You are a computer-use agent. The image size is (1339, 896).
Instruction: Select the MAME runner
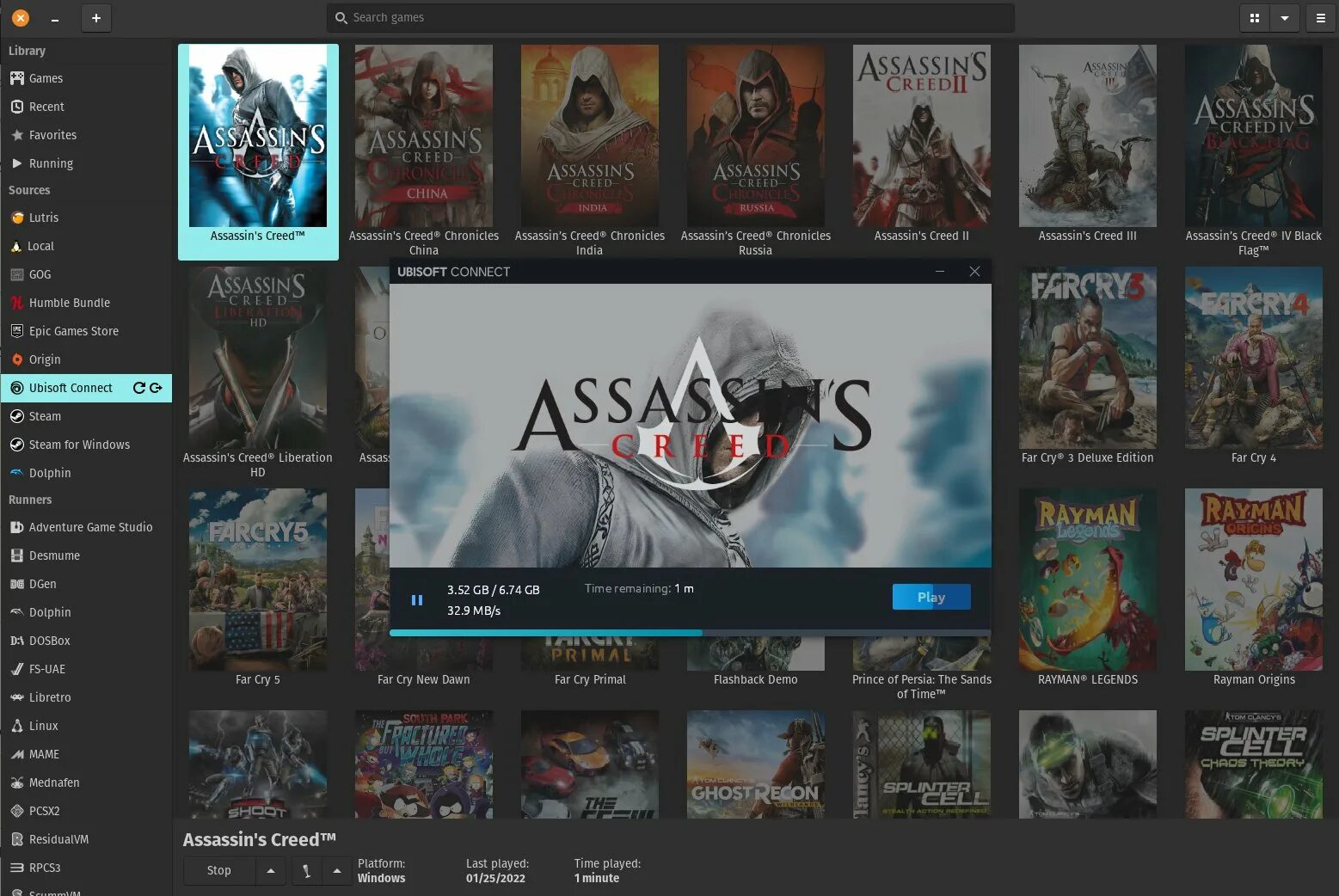click(x=86, y=754)
